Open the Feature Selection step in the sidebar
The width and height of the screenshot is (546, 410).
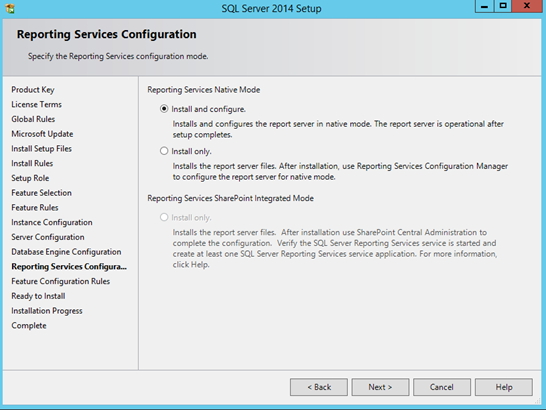(41, 193)
